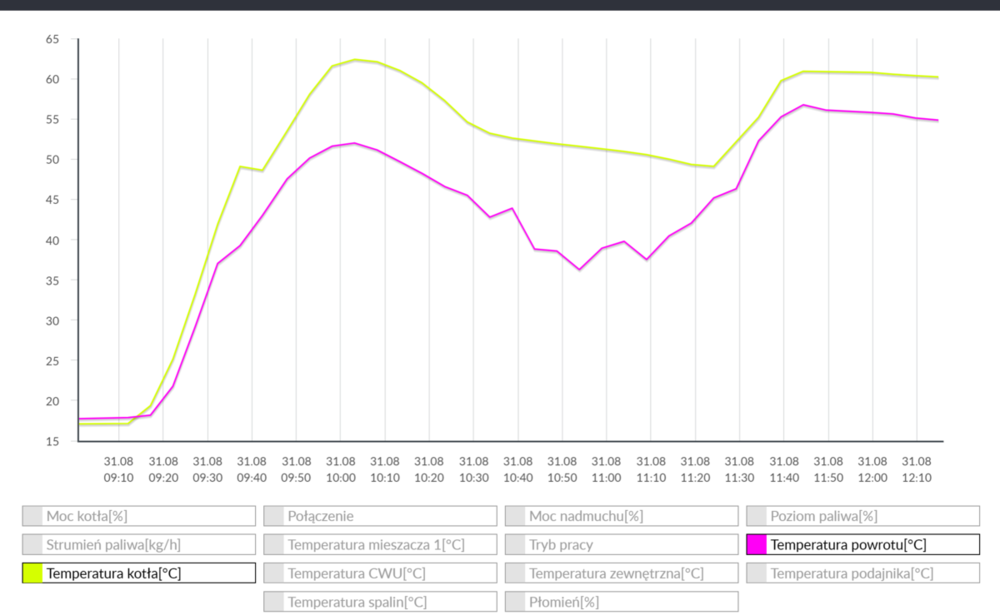The width and height of the screenshot is (1000, 615).
Task: Show Temperatura spalin[°C] line
Action: 380,602
